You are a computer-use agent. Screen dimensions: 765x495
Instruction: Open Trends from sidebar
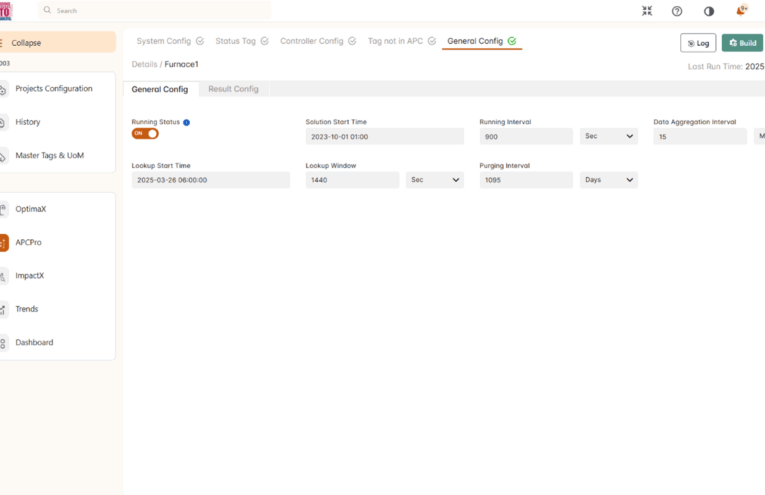point(27,309)
